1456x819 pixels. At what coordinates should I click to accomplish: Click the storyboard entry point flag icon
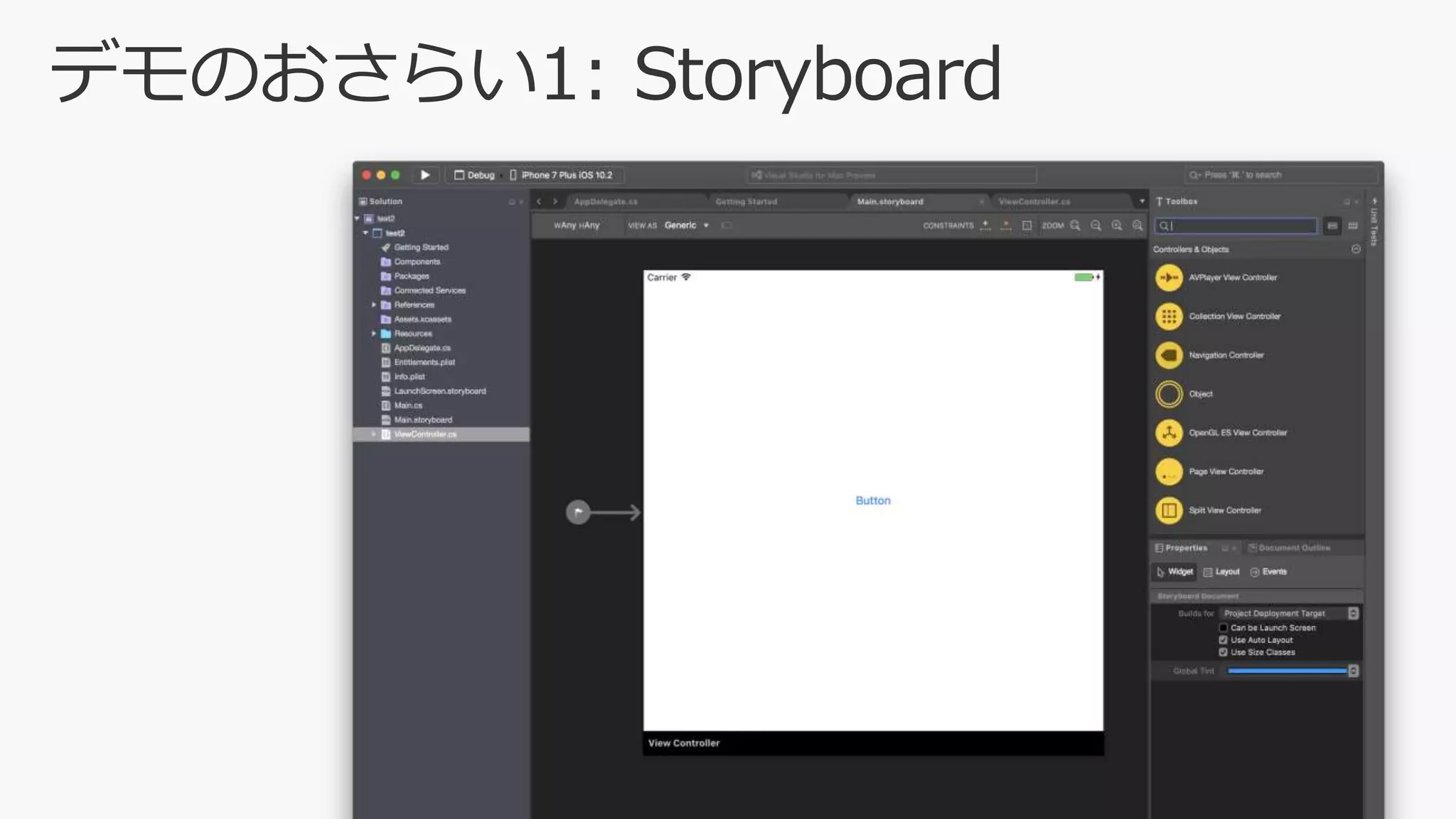(578, 512)
